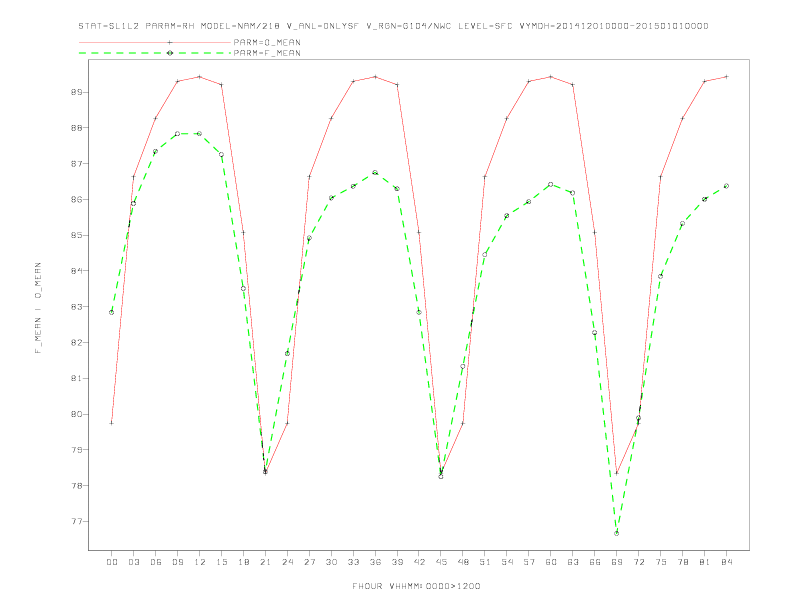Click the x-axis tick label 66
792x612 pixels.
(595, 562)
